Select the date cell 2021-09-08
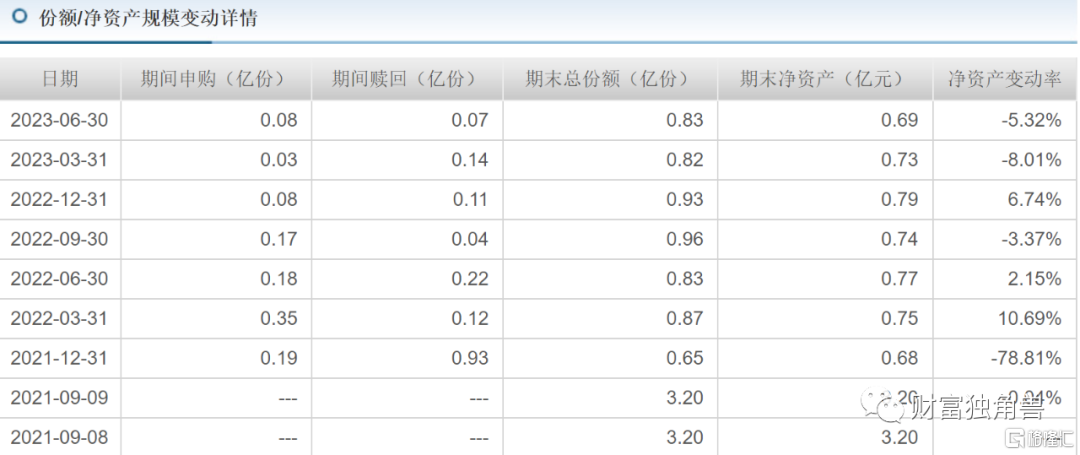 60,438
